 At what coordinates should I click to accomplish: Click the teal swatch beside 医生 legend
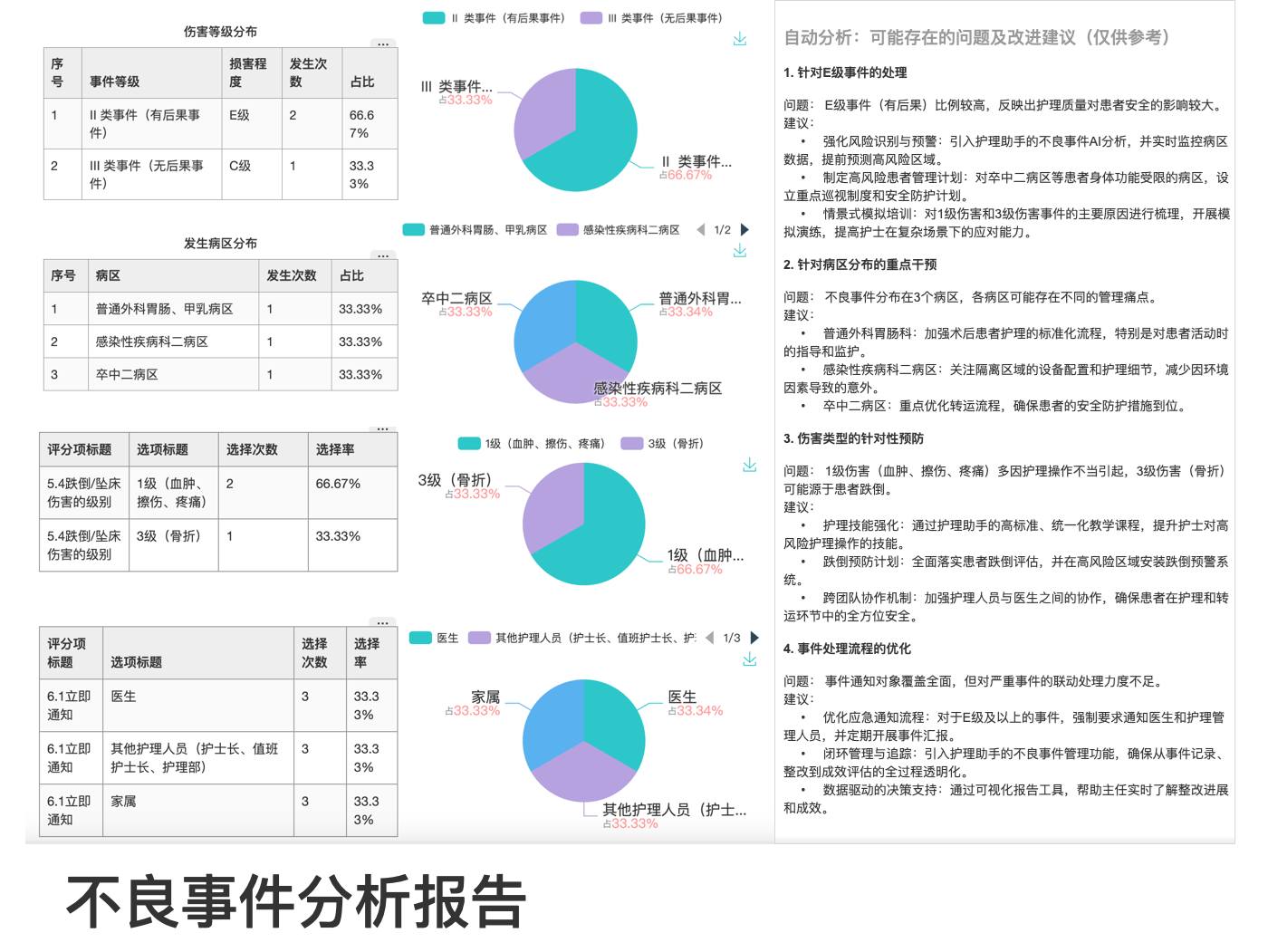(x=420, y=638)
